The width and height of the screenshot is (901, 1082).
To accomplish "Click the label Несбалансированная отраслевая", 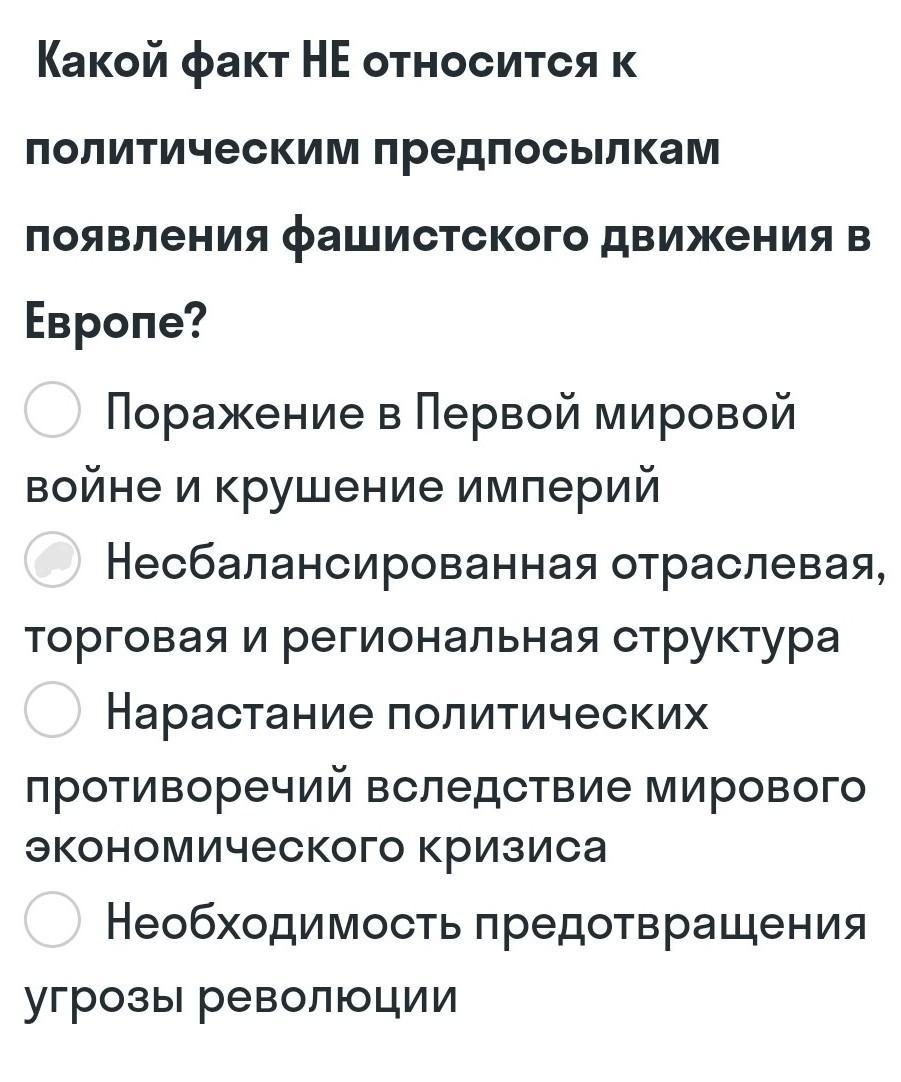I will coord(495,564).
